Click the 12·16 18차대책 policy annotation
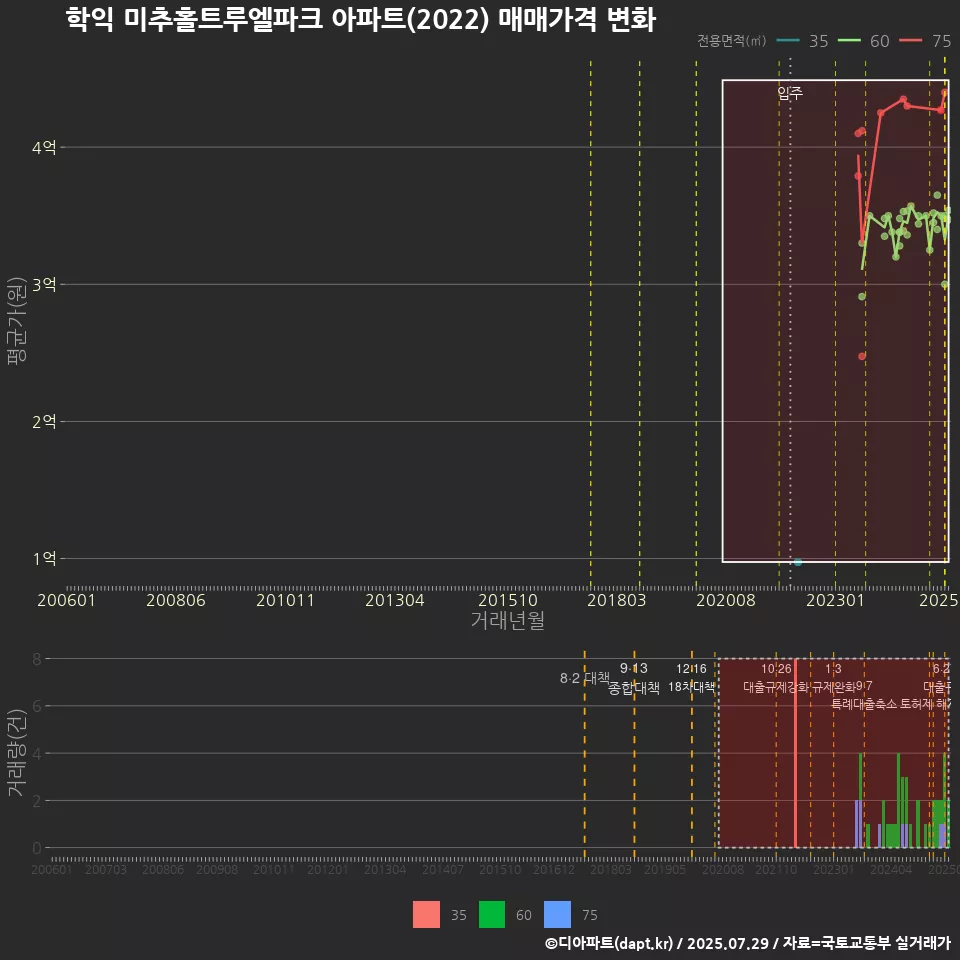Image resolution: width=960 pixels, height=960 pixels. [691, 678]
